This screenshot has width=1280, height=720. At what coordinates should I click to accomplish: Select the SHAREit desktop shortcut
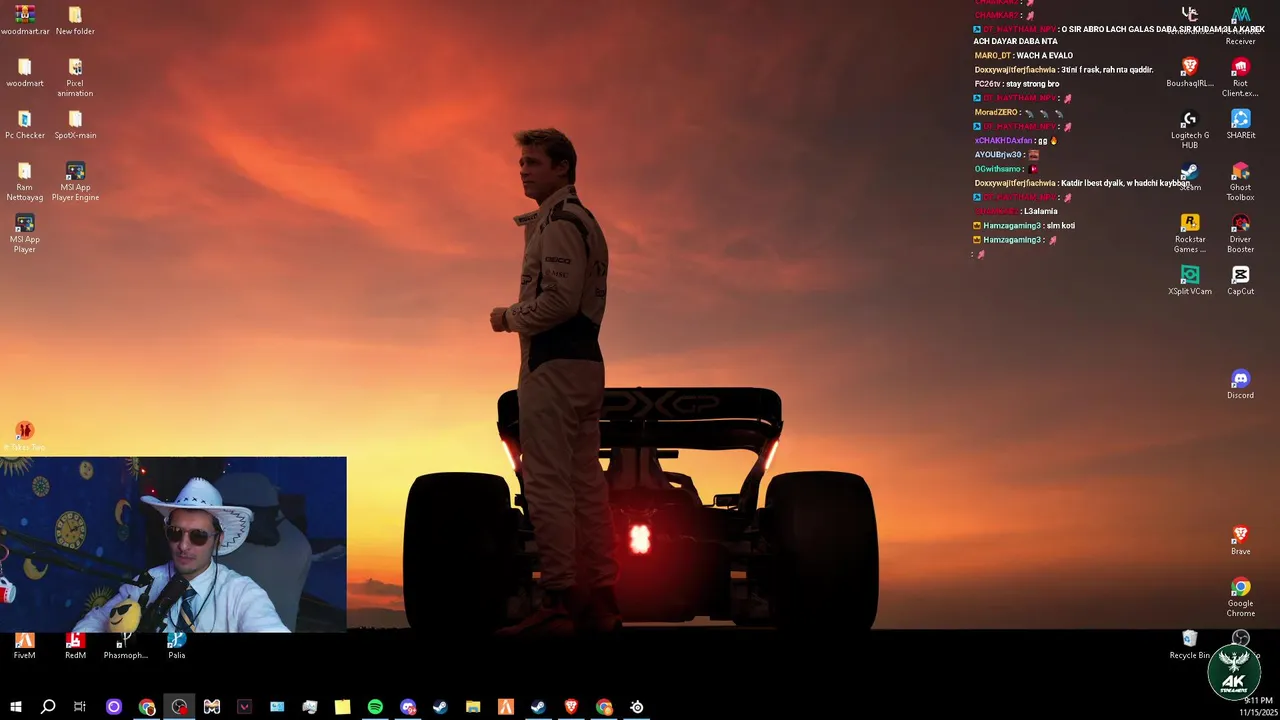tap(1240, 124)
